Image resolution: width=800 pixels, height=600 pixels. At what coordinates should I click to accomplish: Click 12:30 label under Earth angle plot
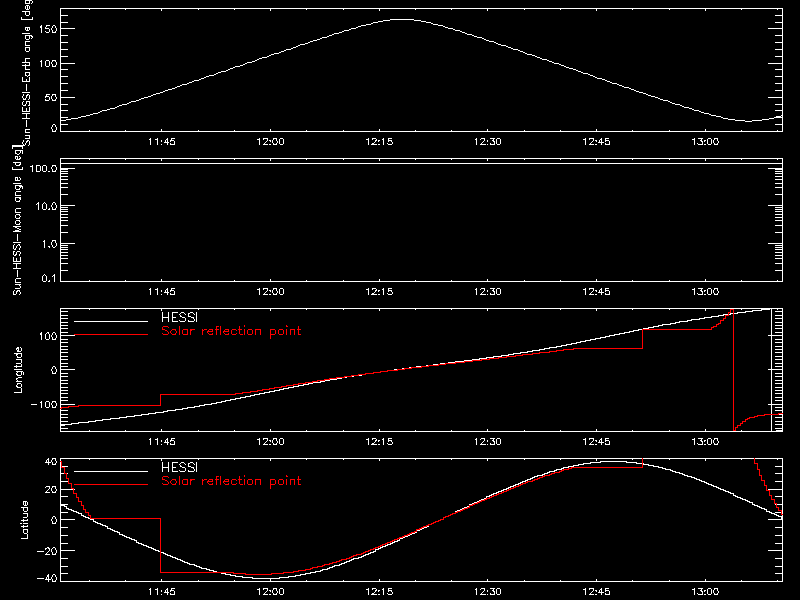point(488,142)
